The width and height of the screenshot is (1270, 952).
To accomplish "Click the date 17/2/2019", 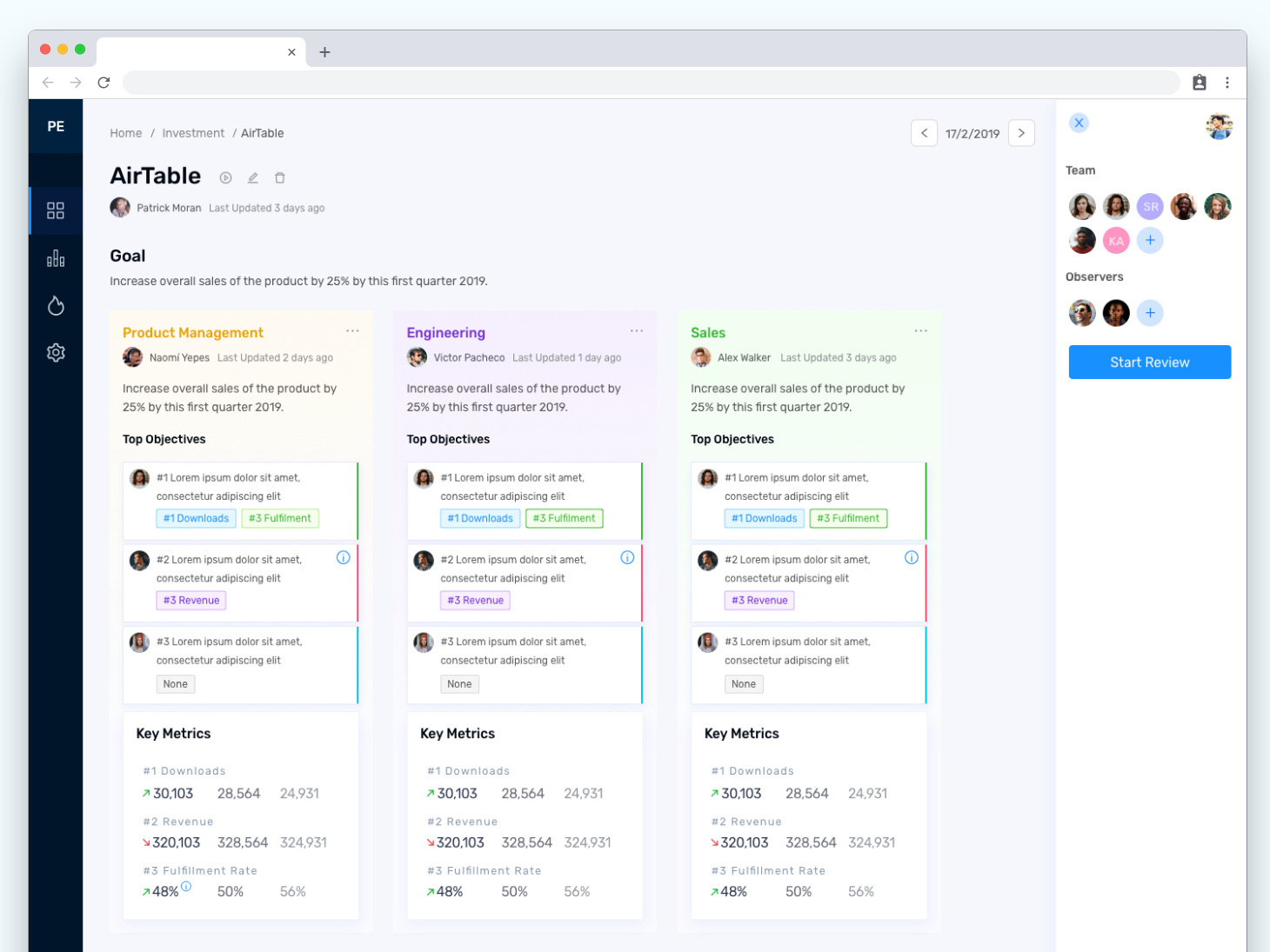I will tap(973, 134).
